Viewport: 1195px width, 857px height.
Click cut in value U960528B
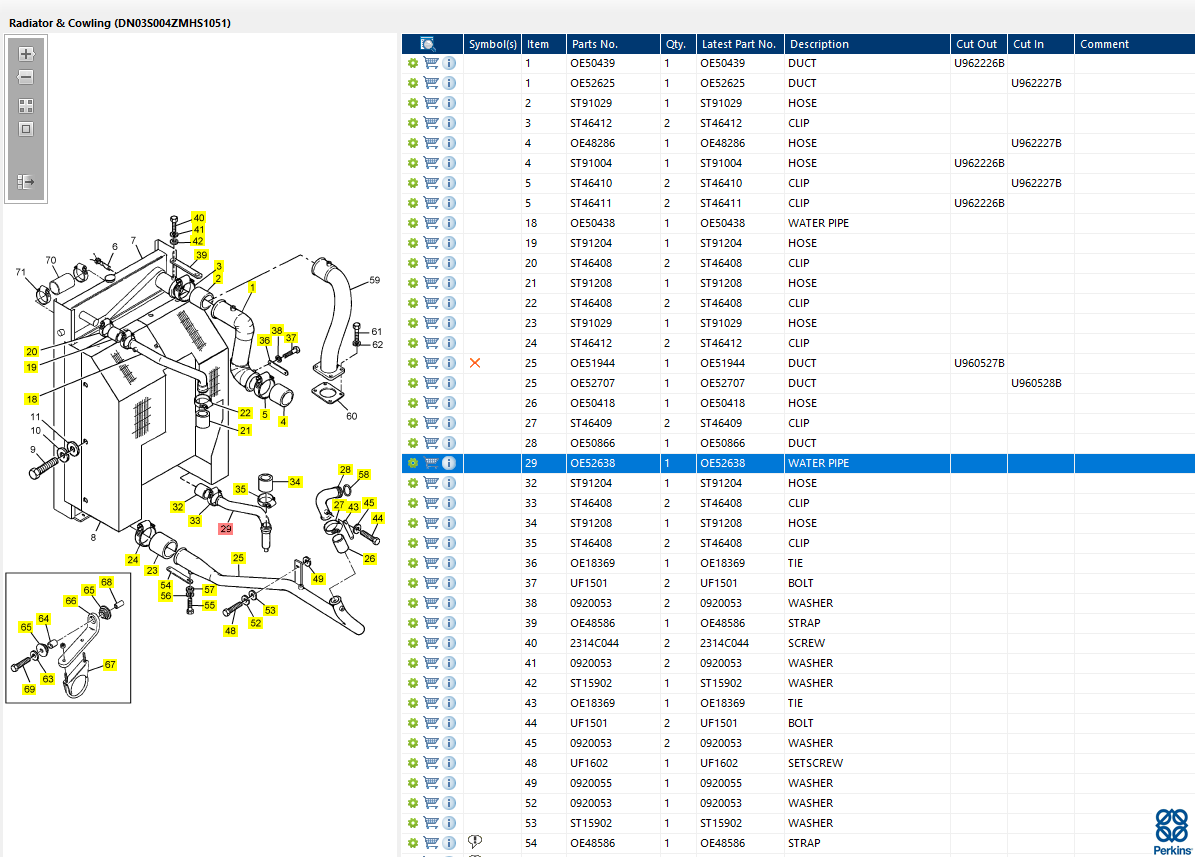1036,383
